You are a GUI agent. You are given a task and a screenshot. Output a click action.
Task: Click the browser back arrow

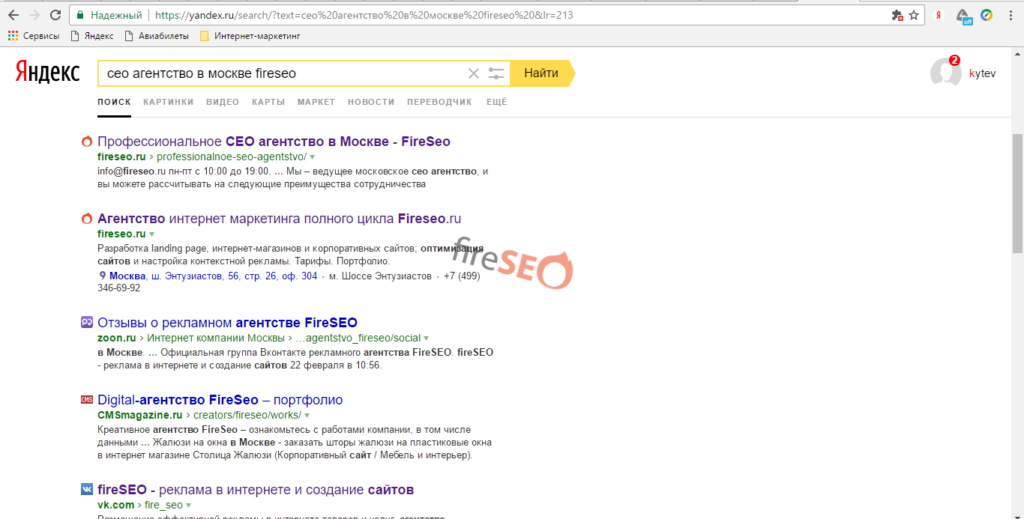point(13,16)
